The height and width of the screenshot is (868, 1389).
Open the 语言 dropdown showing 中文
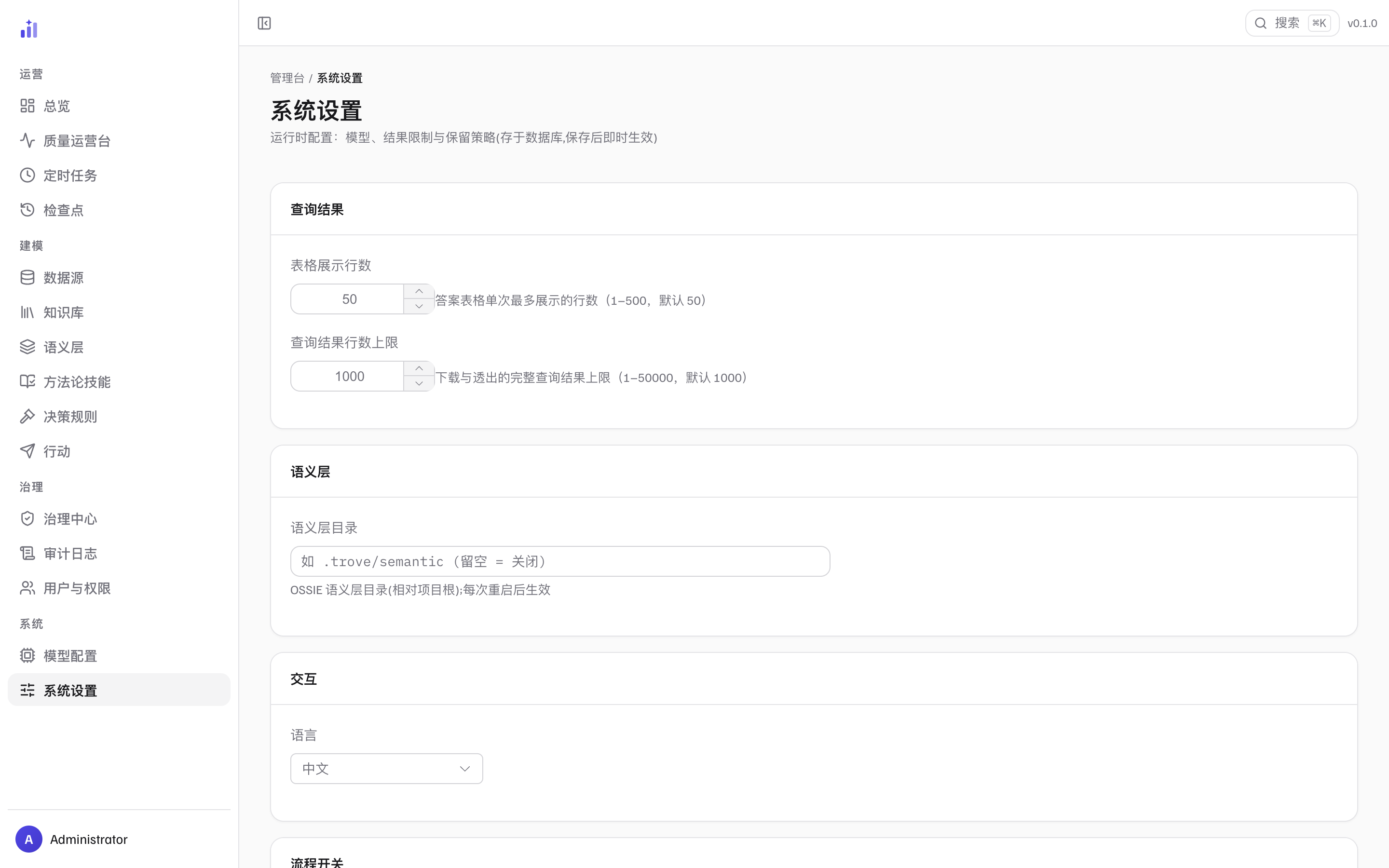pyautogui.click(x=386, y=768)
